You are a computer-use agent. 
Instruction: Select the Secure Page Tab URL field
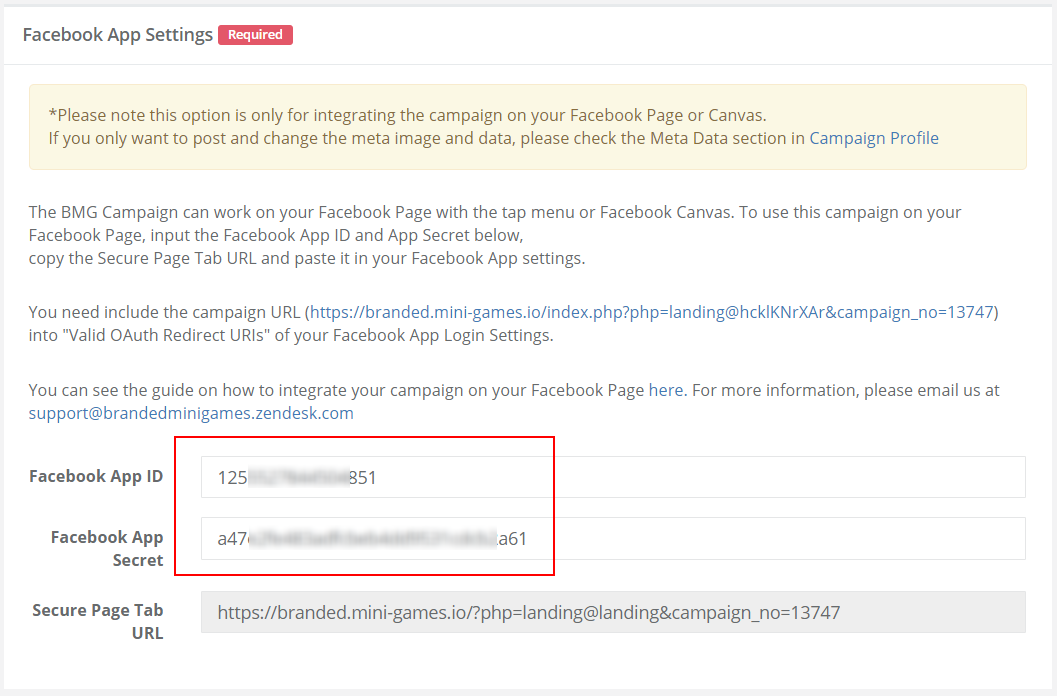(x=613, y=612)
